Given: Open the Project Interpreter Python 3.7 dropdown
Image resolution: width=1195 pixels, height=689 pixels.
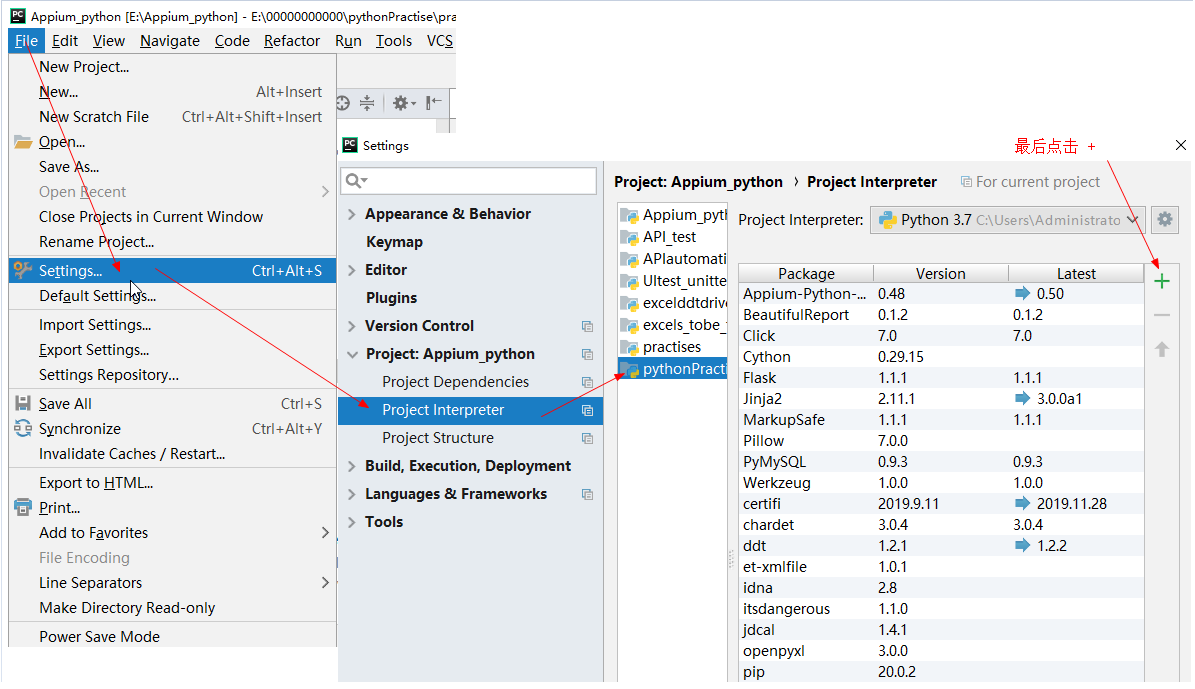Looking at the screenshot, I should click(x=1008, y=220).
